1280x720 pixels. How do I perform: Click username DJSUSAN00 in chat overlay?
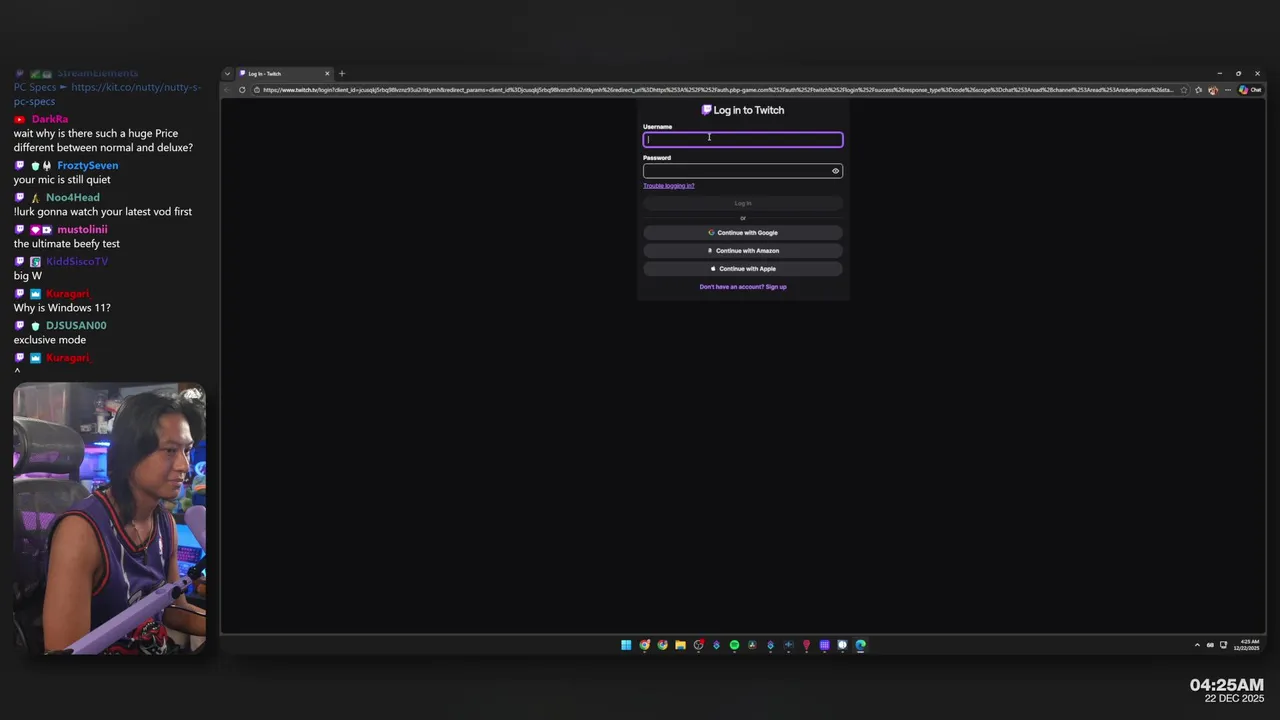[x=76, y=326]
